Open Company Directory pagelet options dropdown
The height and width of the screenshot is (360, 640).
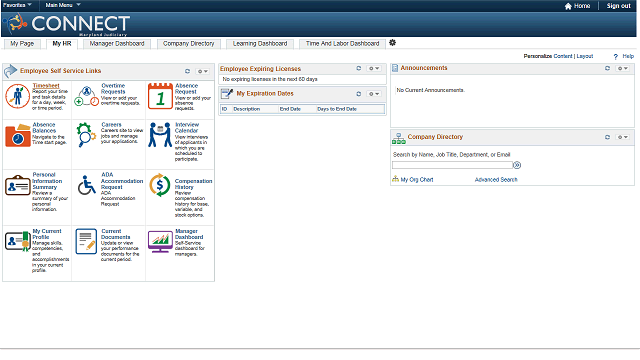click(623, 137)
